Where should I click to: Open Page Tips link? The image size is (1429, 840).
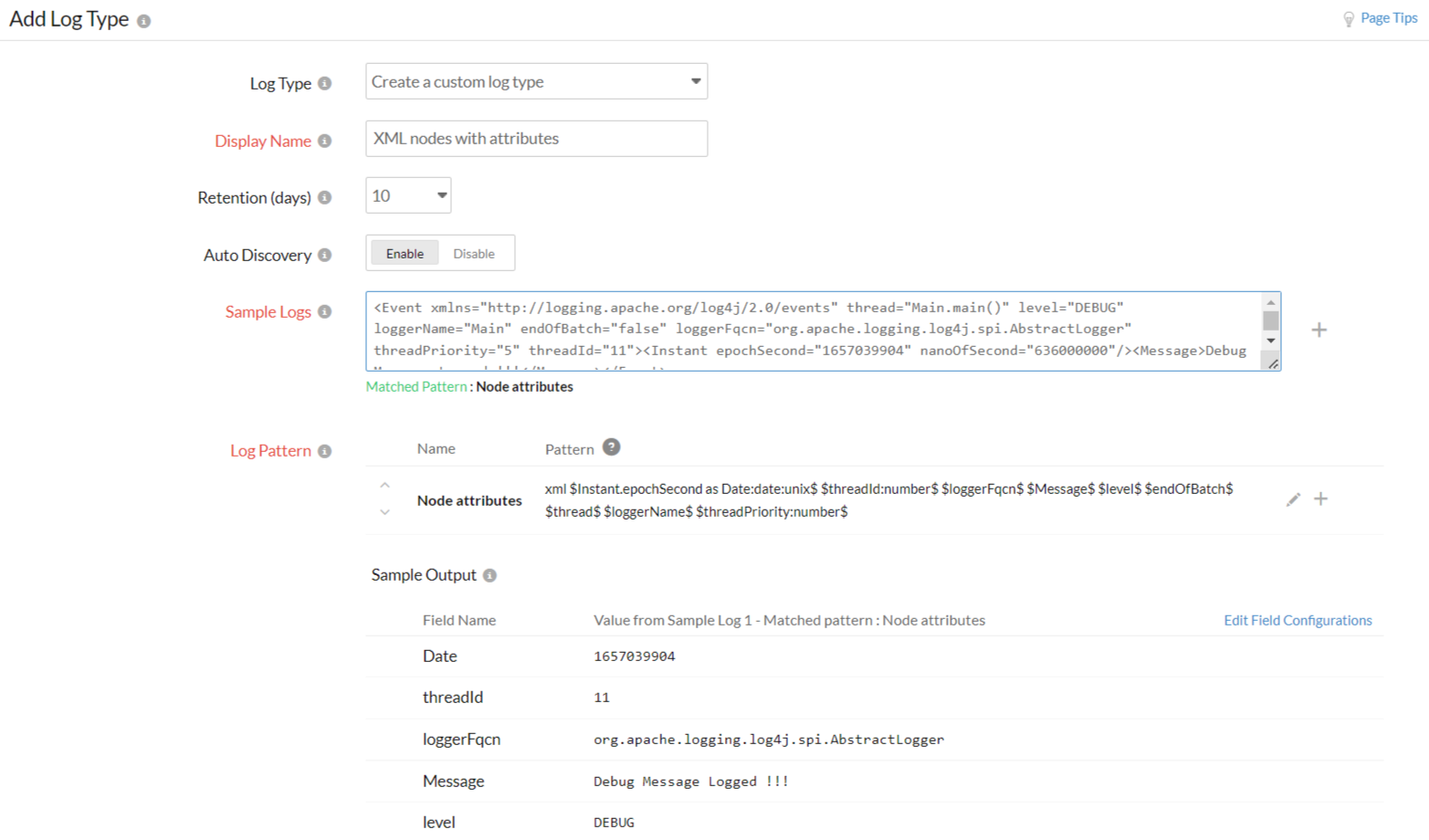(x=1387, y=18)
